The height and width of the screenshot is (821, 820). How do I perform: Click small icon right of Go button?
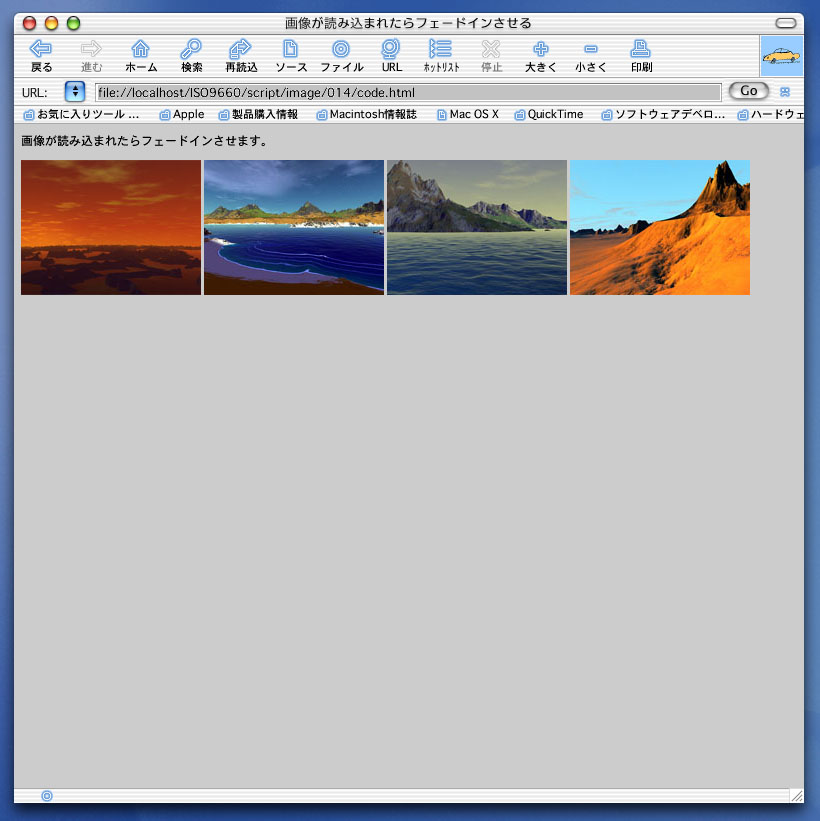point(784,92)
